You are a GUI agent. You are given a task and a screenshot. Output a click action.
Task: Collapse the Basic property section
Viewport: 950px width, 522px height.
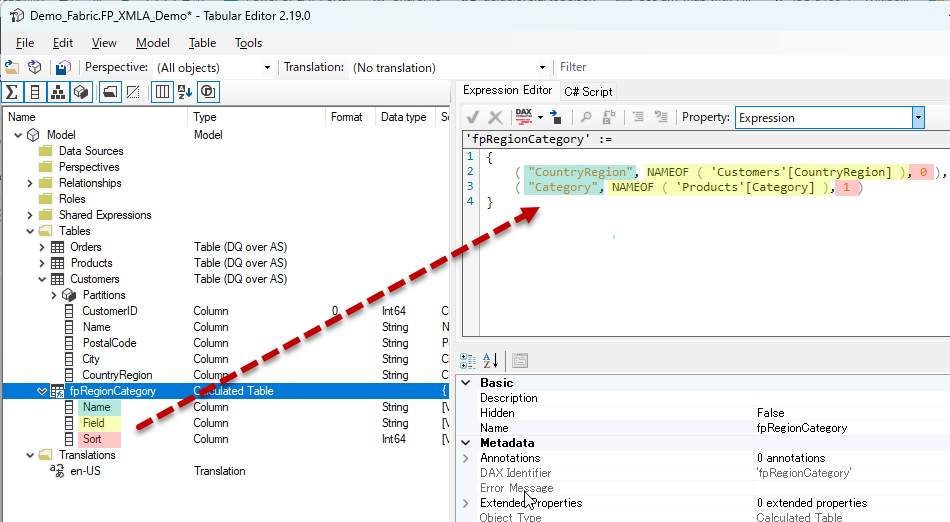pyautogui.click(x=466, y=383)
